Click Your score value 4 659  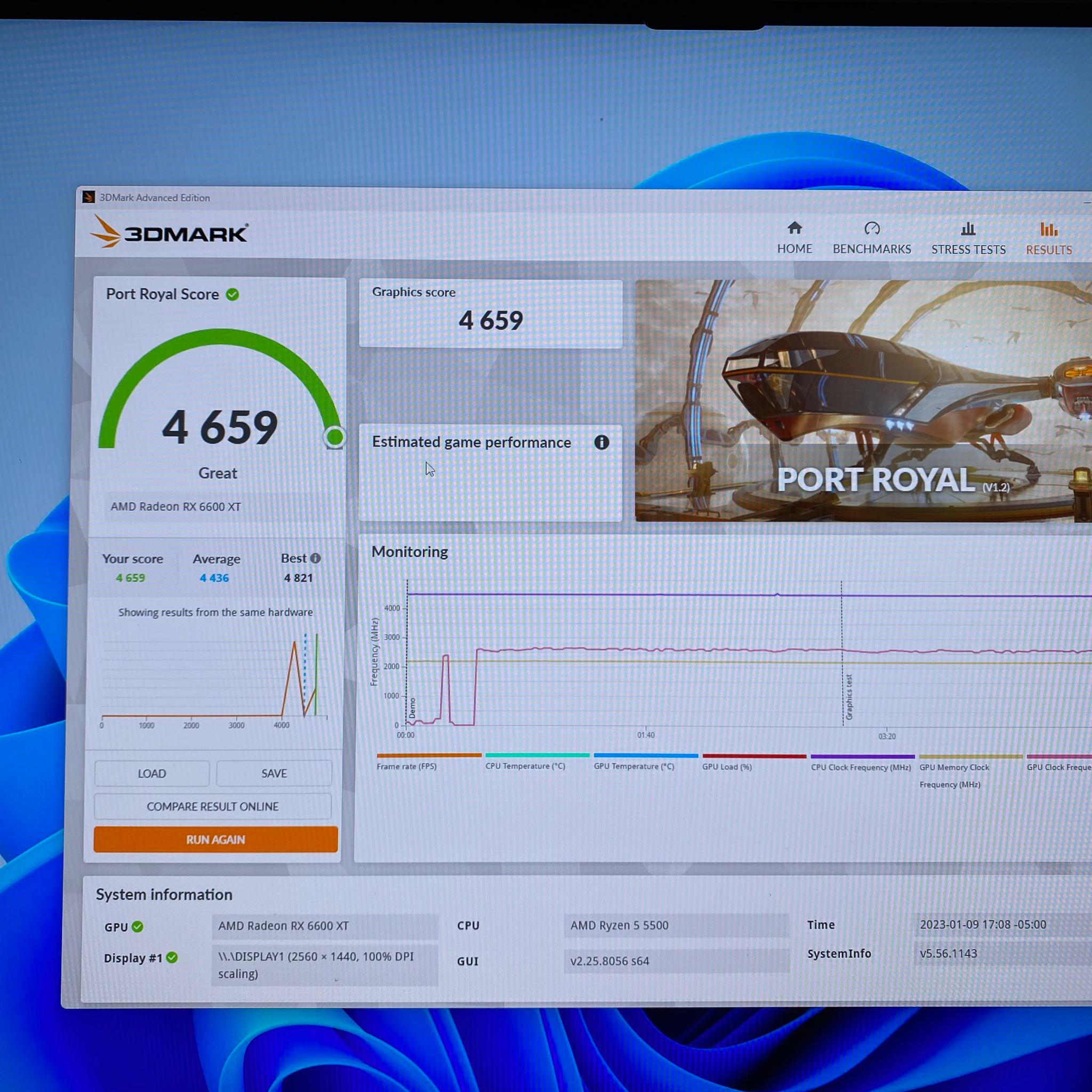point(131,578)
